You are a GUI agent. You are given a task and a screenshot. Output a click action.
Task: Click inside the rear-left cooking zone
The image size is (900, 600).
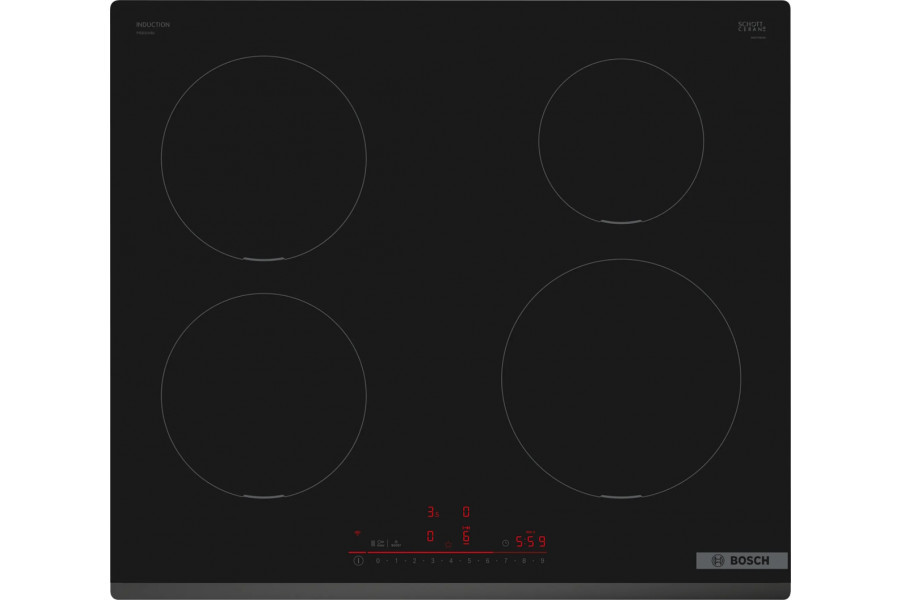tap(263, 158)
